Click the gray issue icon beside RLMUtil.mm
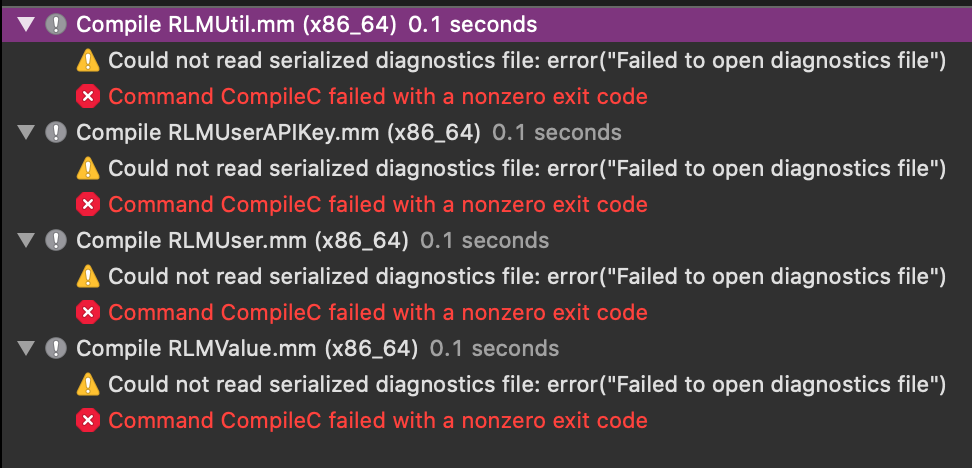 (56, 25)
